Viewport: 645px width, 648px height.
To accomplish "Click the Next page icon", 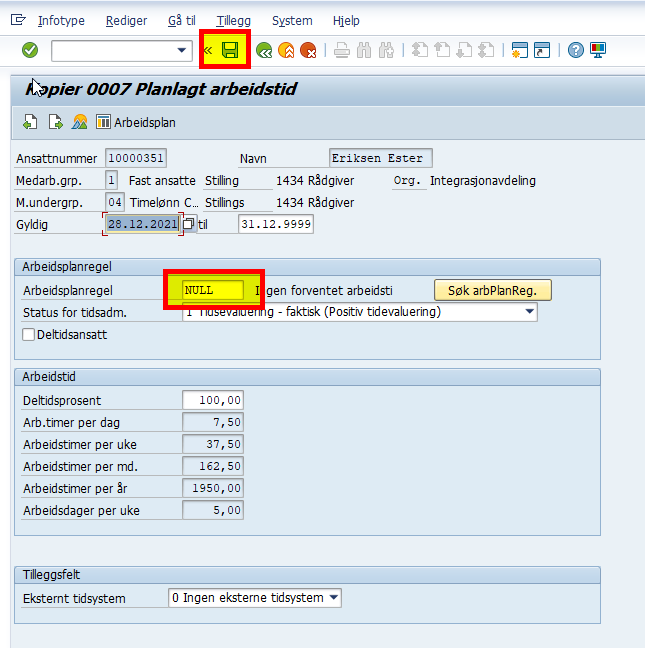I will 464,50.
